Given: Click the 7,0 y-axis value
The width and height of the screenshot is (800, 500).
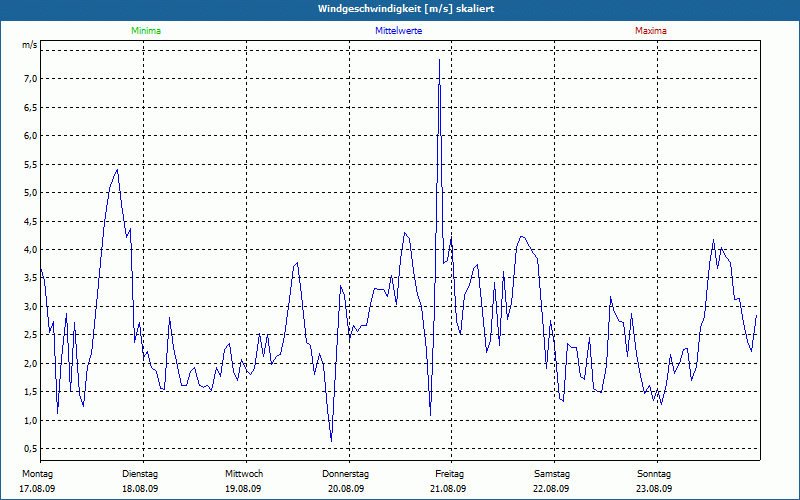Looking at the screenshot, I should click(x=30, y=79).
